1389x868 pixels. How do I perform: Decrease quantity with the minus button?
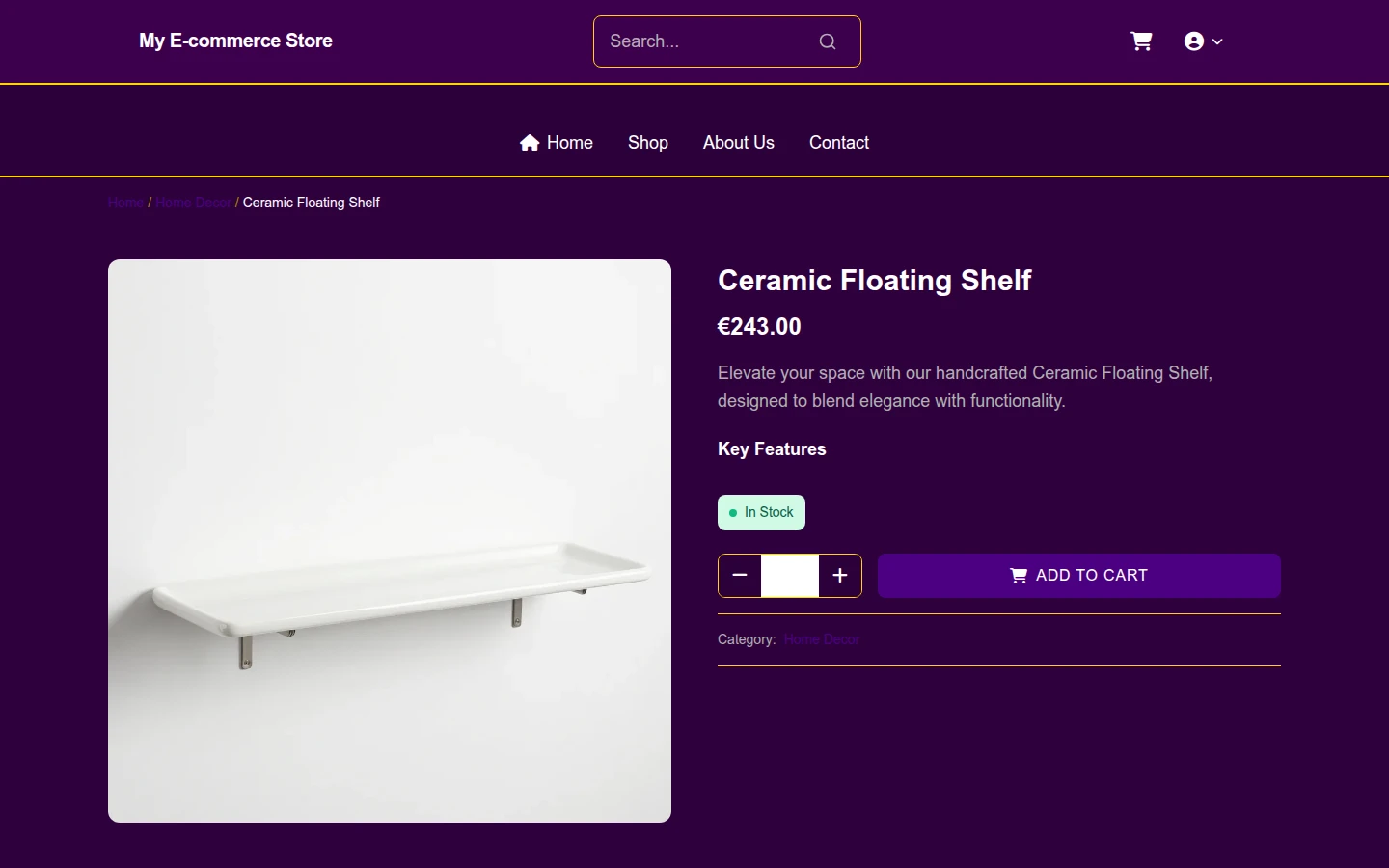click(740, 576)
